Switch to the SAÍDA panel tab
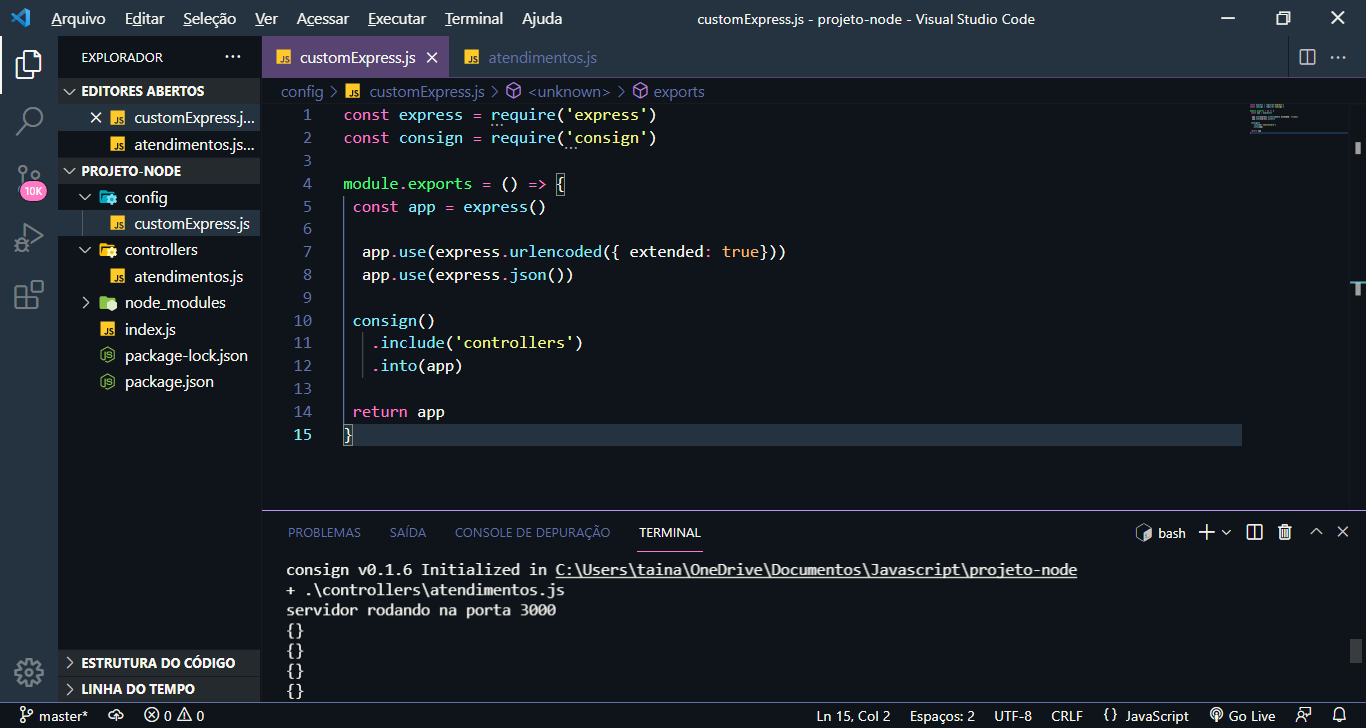Screen dimensions: 1366x728 coord(408,533)
